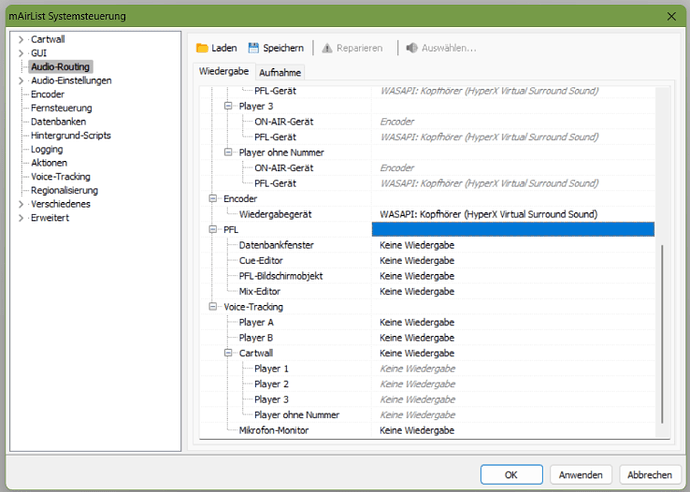The height and width of the screenshot is (492, 690).
Task: Select Player 1 under Voice-Tracking Cartwall
Action: 271,368
